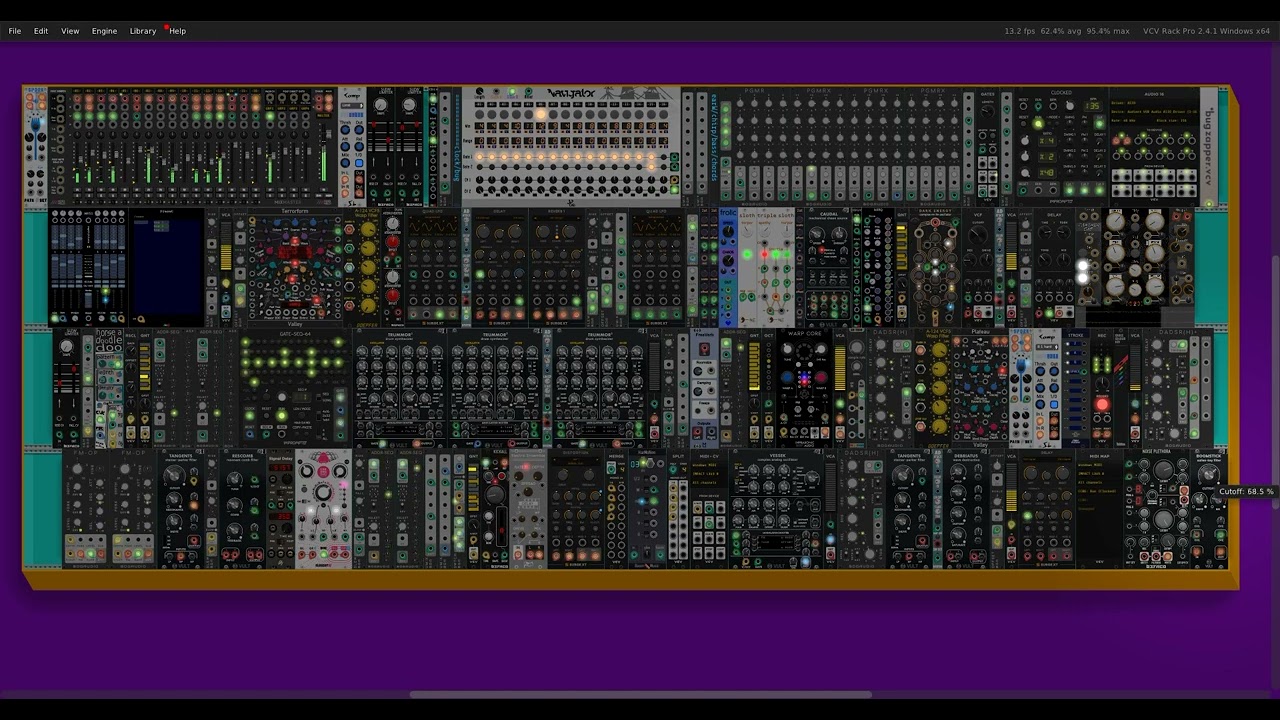Open the Device dropdown on AUDIO 16
1280x720 pixels.
(1155, 111)
